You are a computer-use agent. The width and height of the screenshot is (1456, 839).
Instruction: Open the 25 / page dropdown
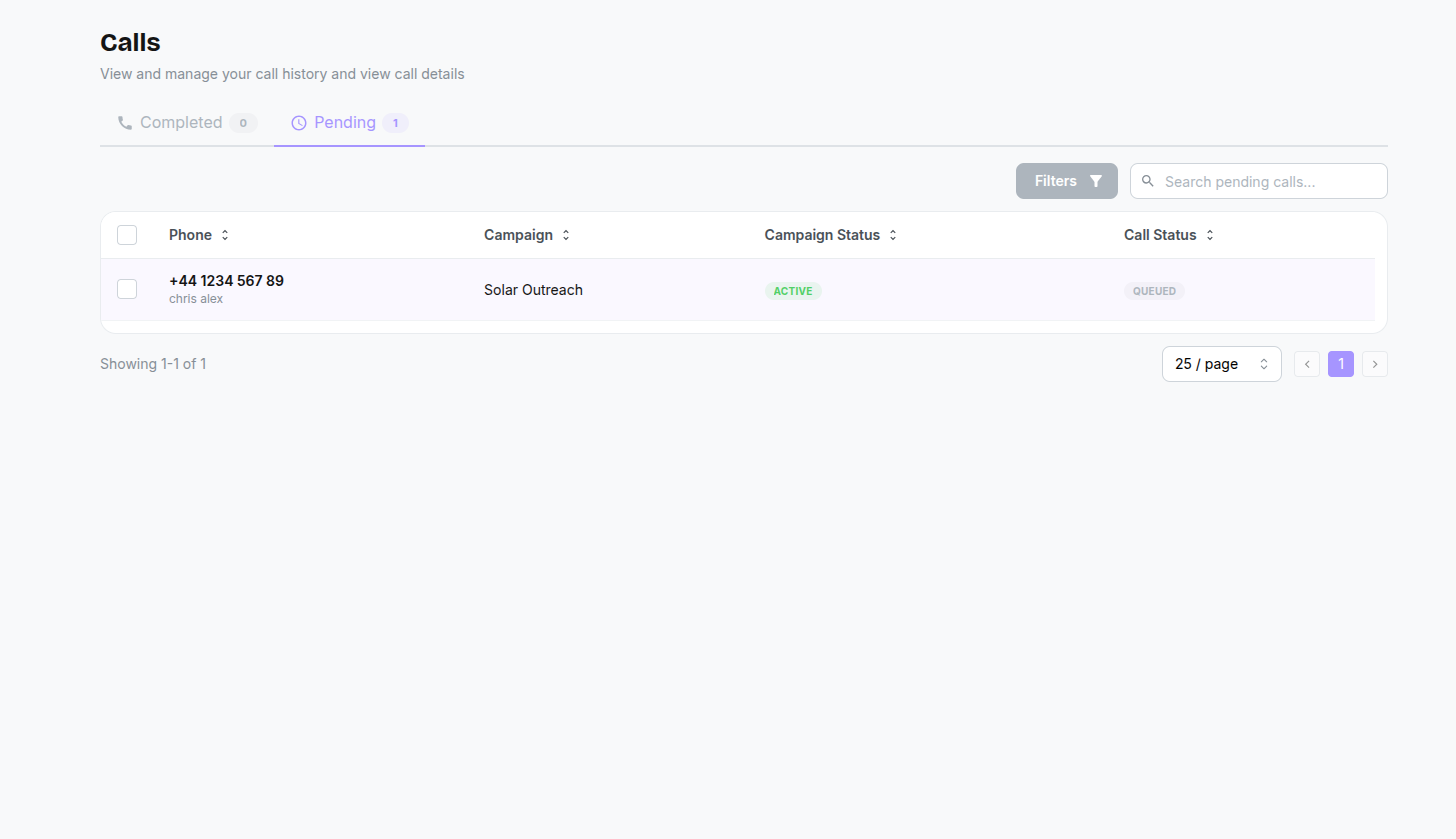[x=1222, y=364]
